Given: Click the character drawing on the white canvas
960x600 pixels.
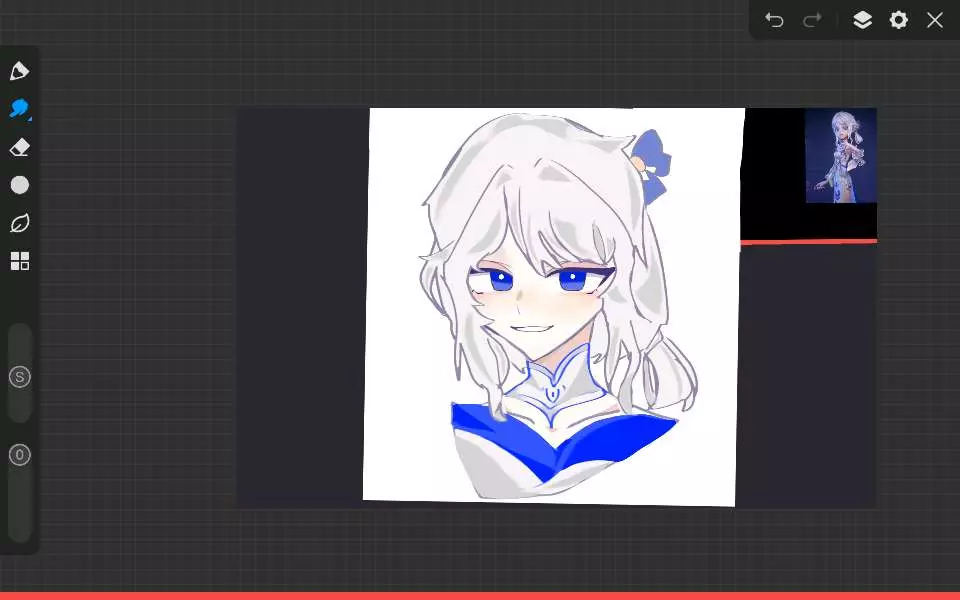Looking at the screenshot, I should (556, 306).
